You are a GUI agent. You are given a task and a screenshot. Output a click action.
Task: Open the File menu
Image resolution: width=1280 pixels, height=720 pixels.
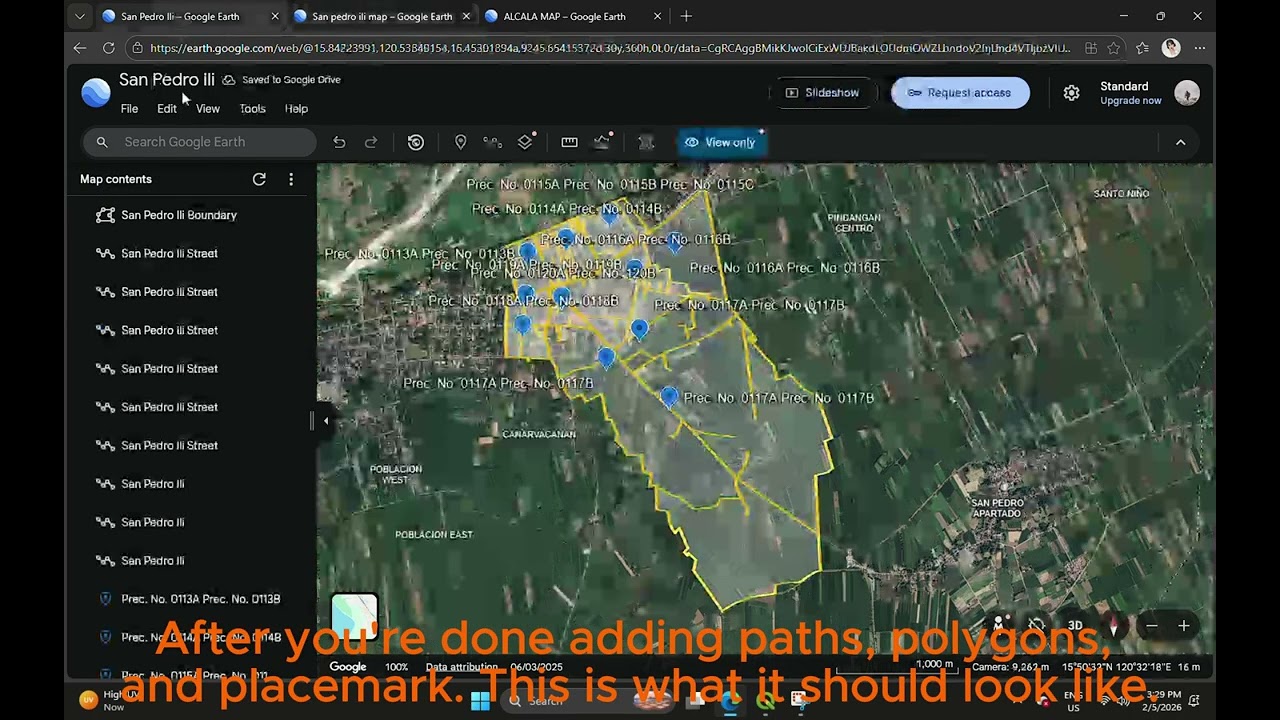(x=129, y=109)
